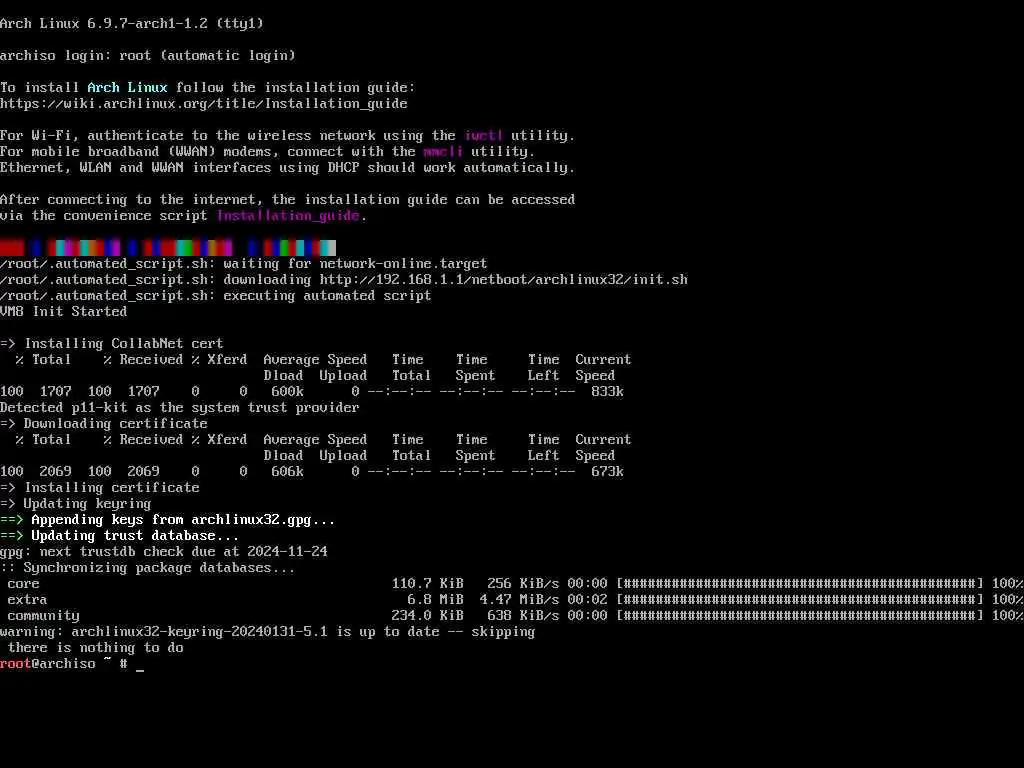Click the cyan 'Arch Linux' text
The height and width of the screenshot is (768, 1024).
tap(127, 87)
